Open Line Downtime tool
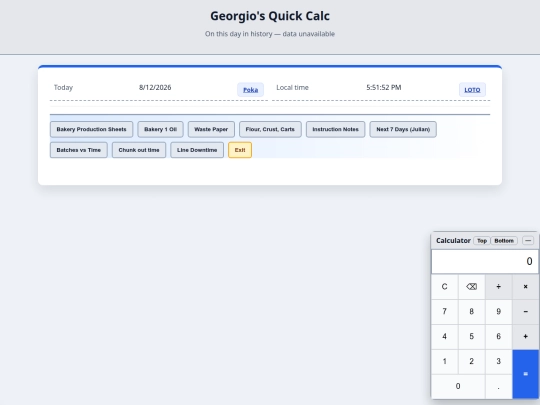The height and width of the screenshot is (405, 540). 197,150
